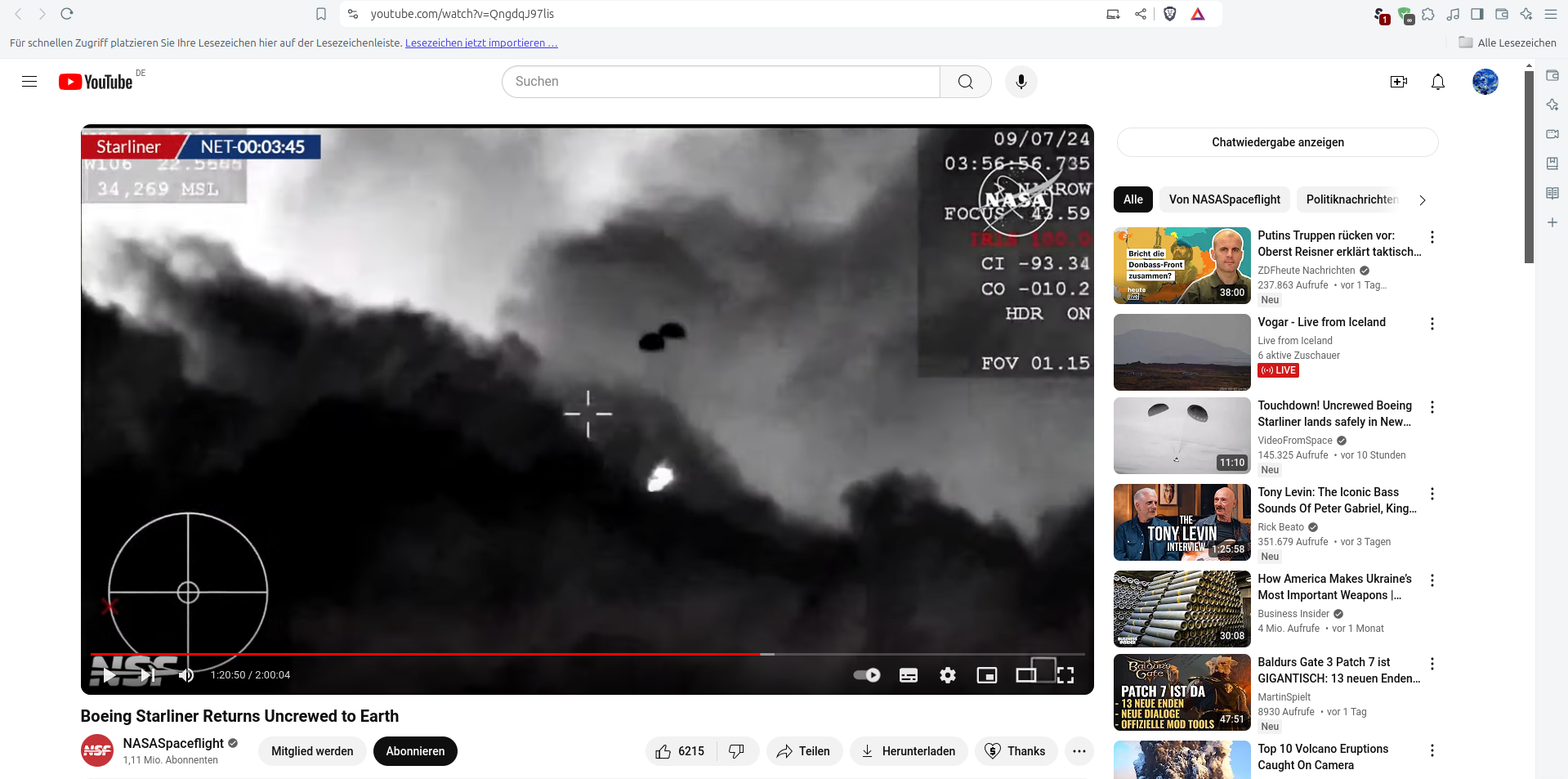
Task: Select the Alle filter chip
Action: coord(1132,199)
